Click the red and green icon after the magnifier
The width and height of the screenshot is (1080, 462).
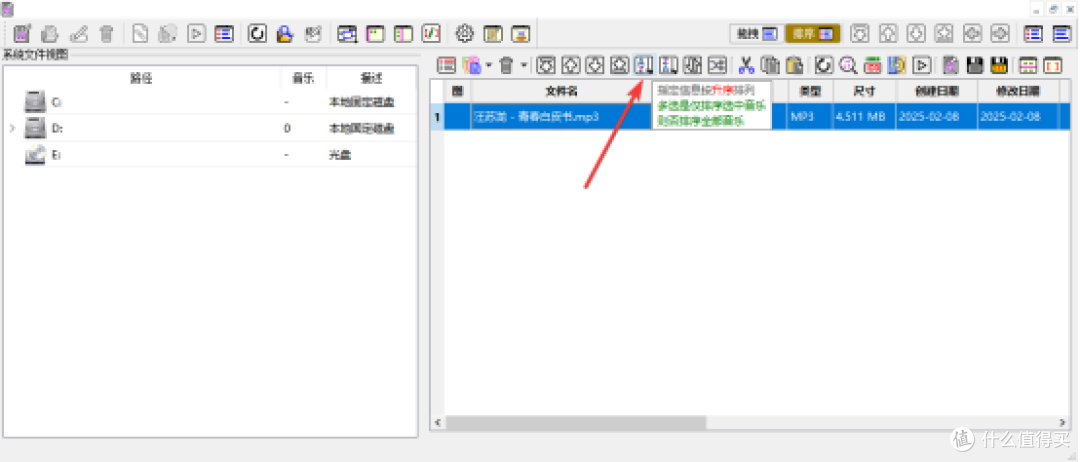point(873,65)
